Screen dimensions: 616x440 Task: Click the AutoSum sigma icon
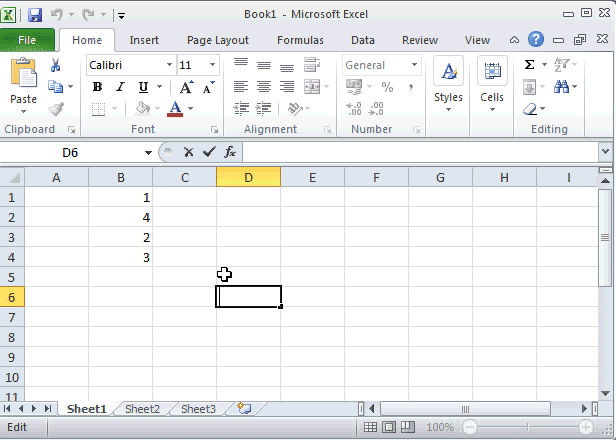(529, 65)
